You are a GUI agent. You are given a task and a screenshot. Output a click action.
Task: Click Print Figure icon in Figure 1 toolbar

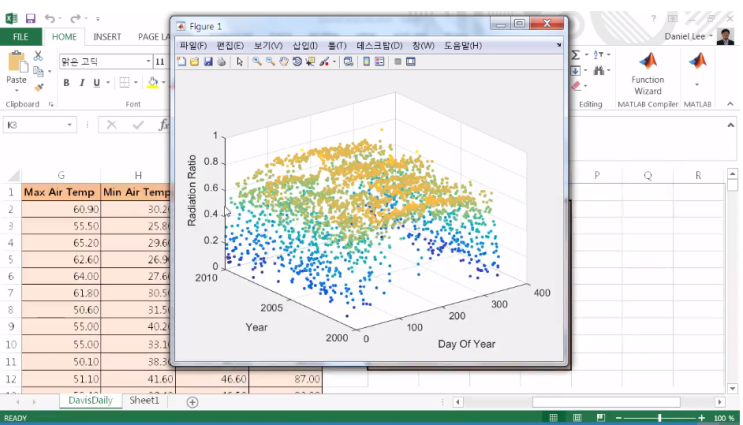tap(221, 62)
